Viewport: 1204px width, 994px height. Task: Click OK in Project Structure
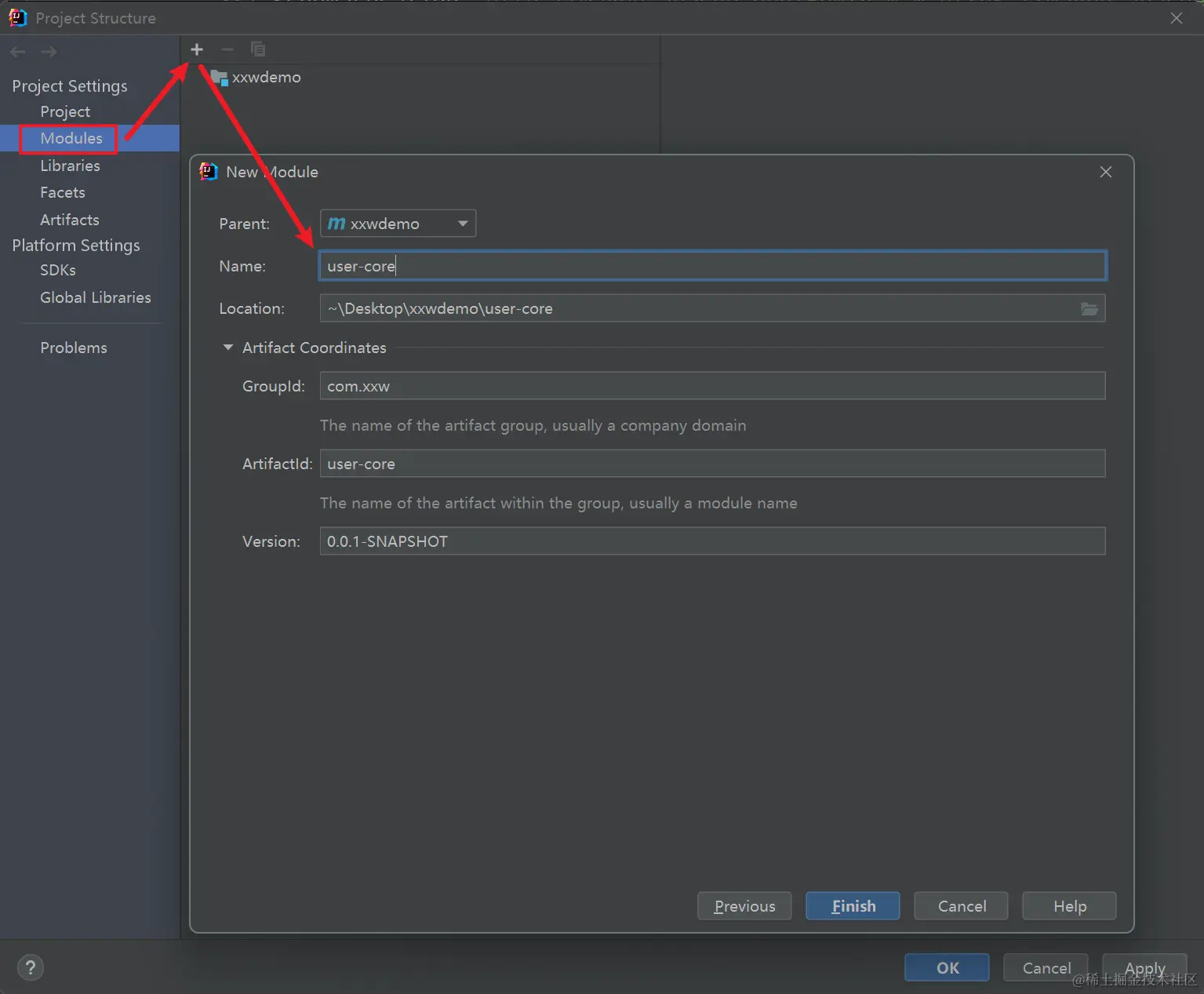[947, 967]
